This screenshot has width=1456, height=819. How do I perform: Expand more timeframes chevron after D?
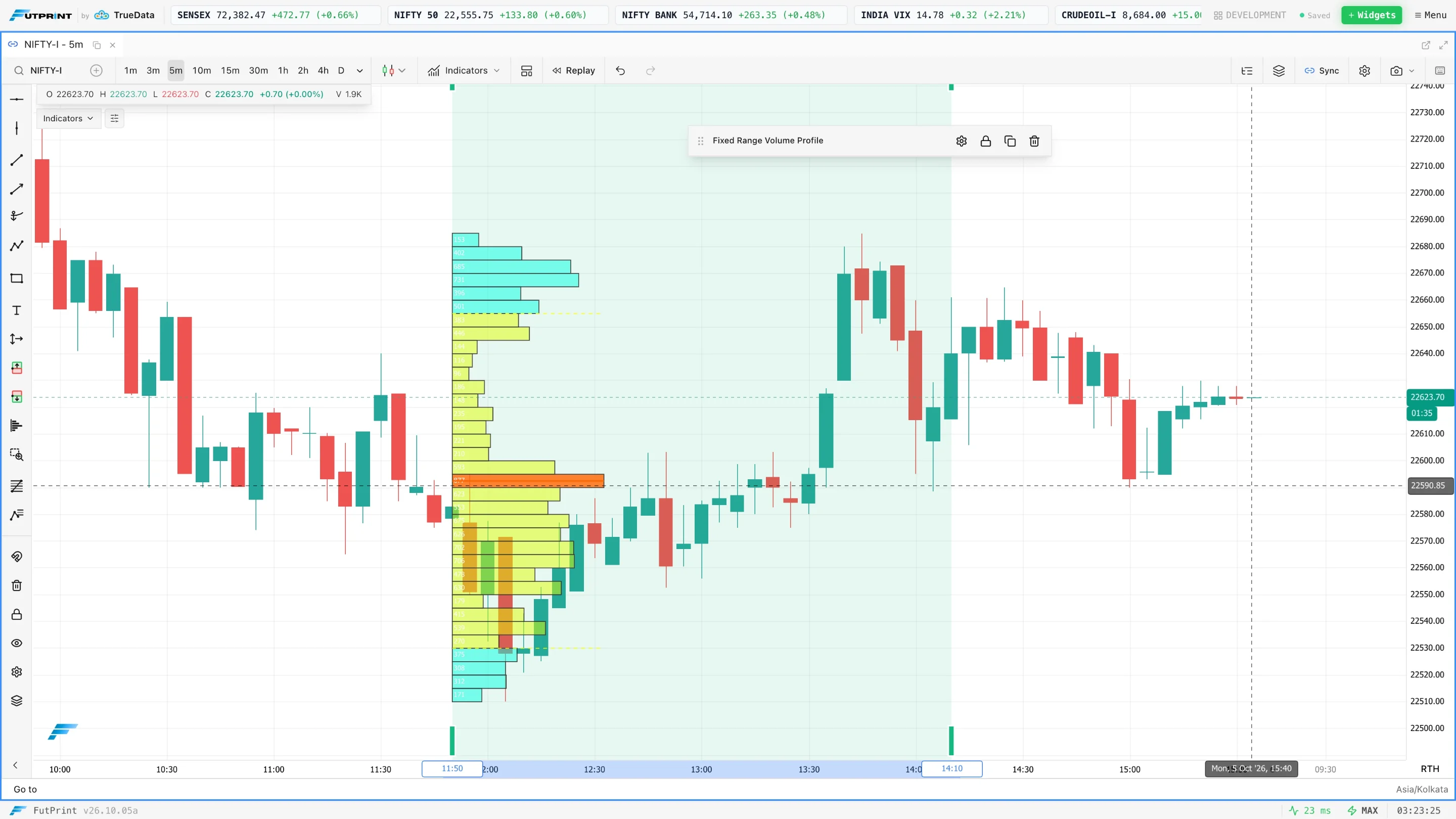[x=359, y=71]
